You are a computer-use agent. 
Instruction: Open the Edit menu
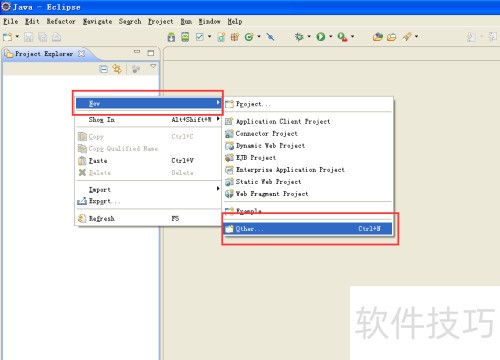[32, 21]
